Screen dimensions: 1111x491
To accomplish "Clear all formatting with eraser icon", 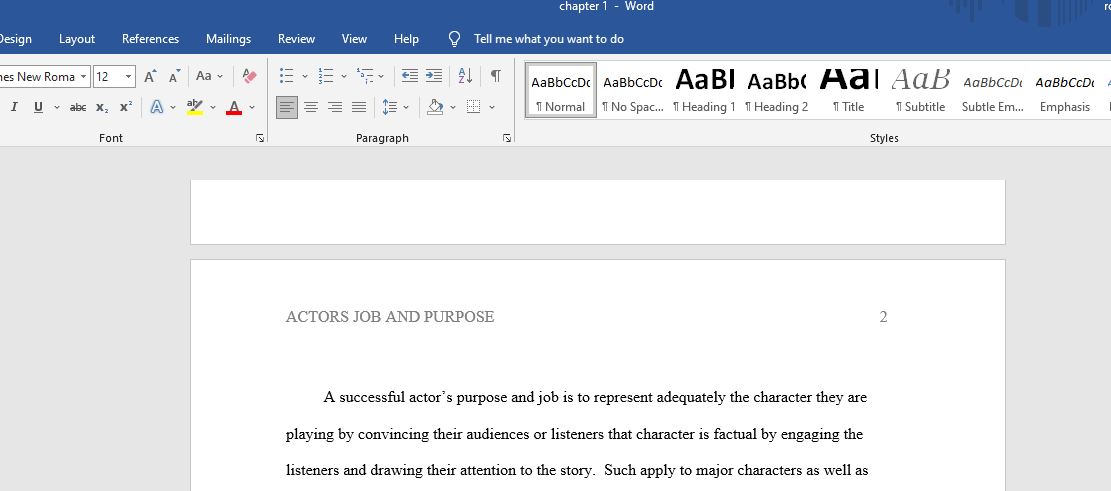I will click(x=249, y=76).
